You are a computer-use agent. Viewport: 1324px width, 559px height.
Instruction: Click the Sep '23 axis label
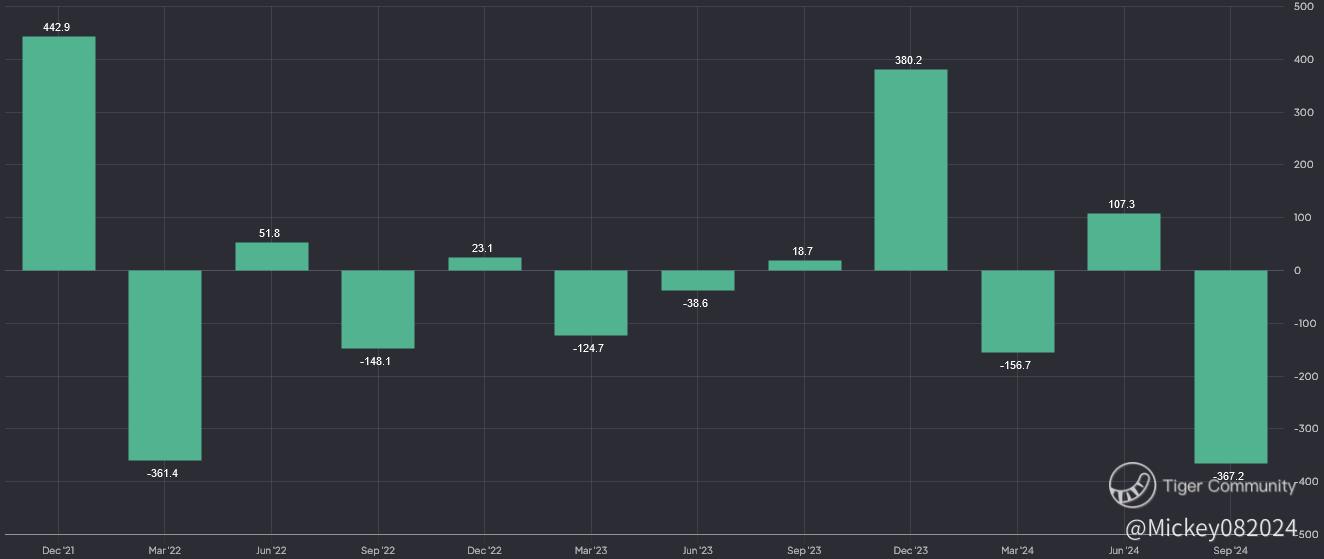point(804,550)
